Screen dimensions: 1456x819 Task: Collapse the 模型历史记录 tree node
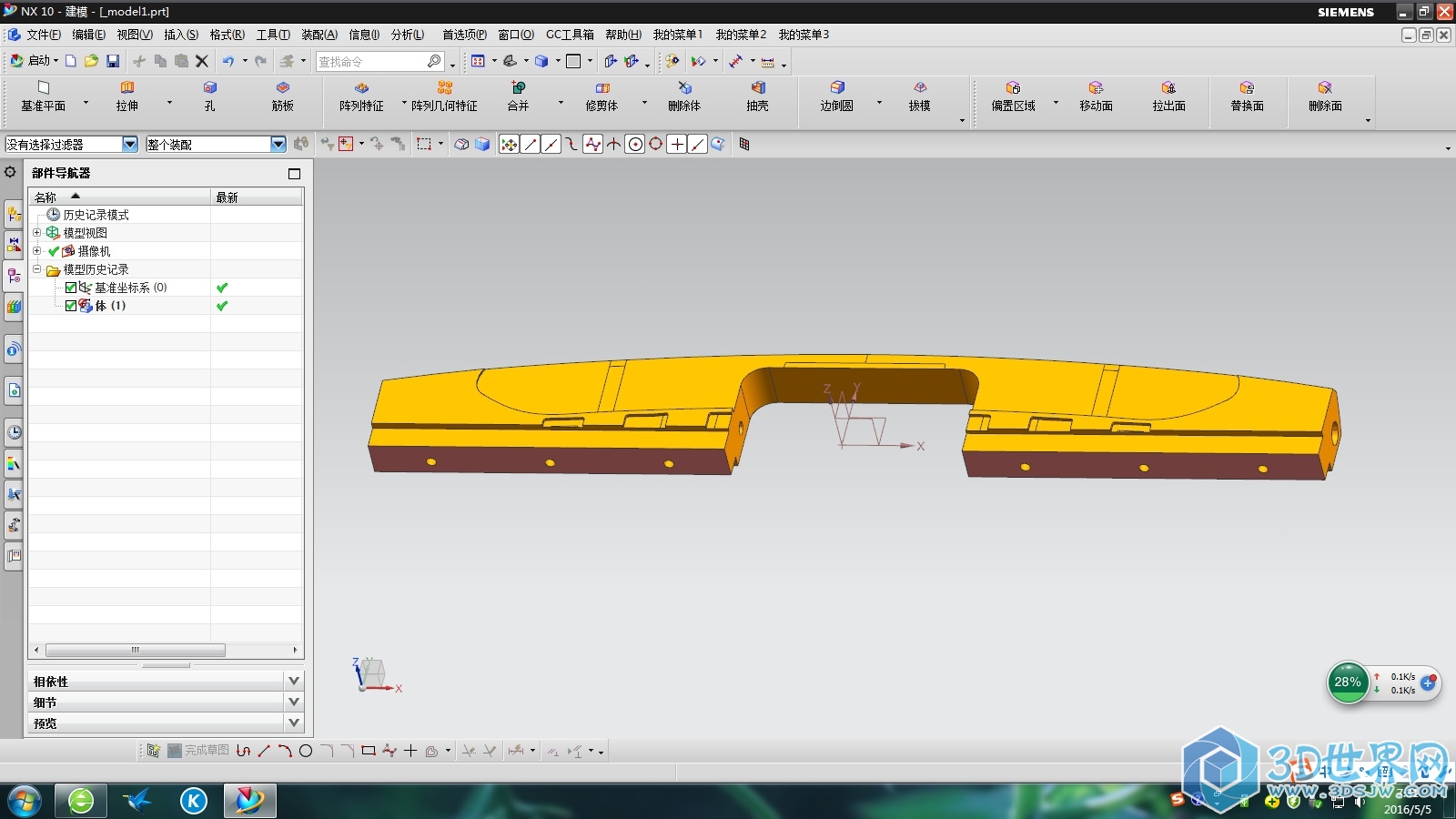tap(37, 269)
